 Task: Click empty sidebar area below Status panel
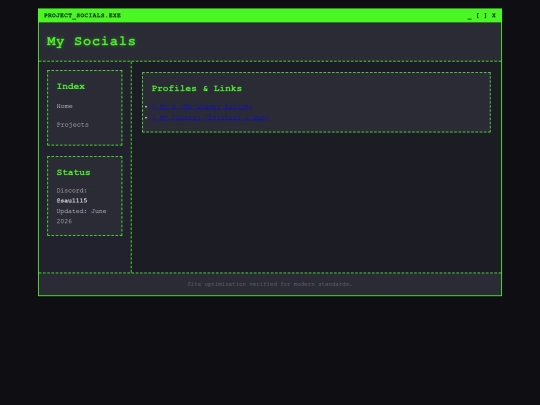click(85, 254)
